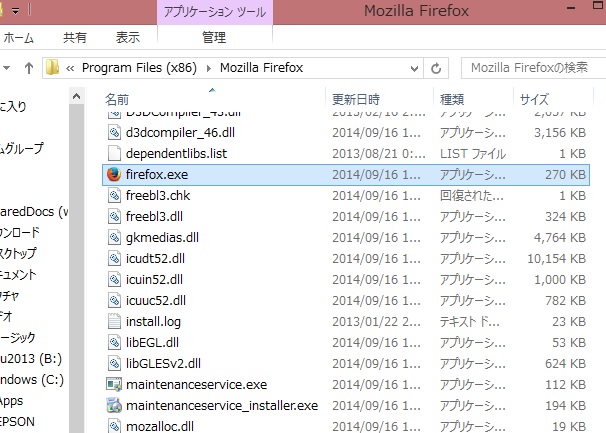Click the icuuc52.dll file icon
The width and height of the screenshot is (606, 433).
pyautogui.click(x=114, y=300)
